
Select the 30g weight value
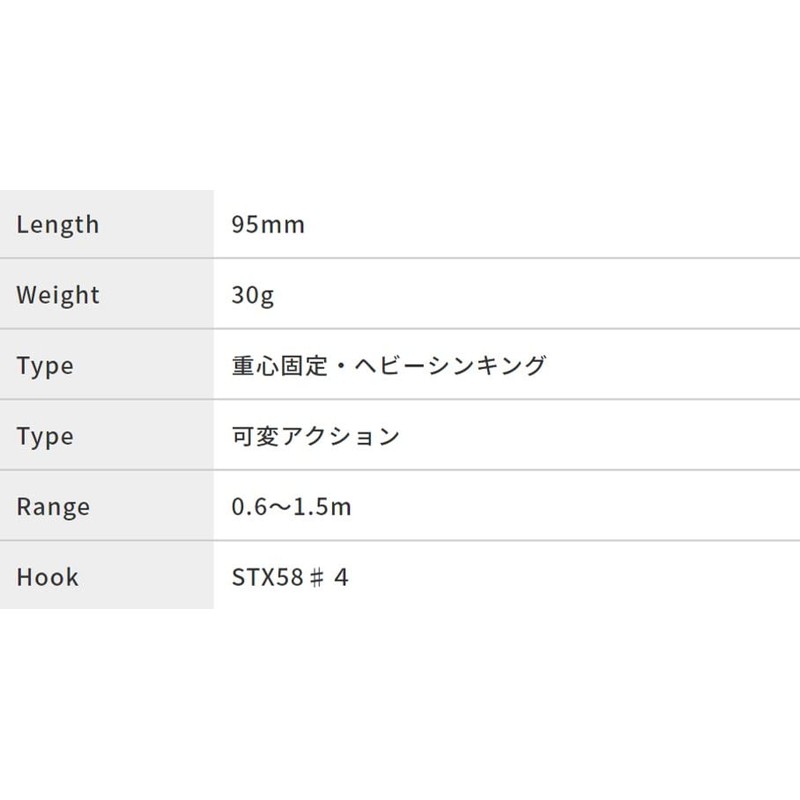click(x=253, y=295)
